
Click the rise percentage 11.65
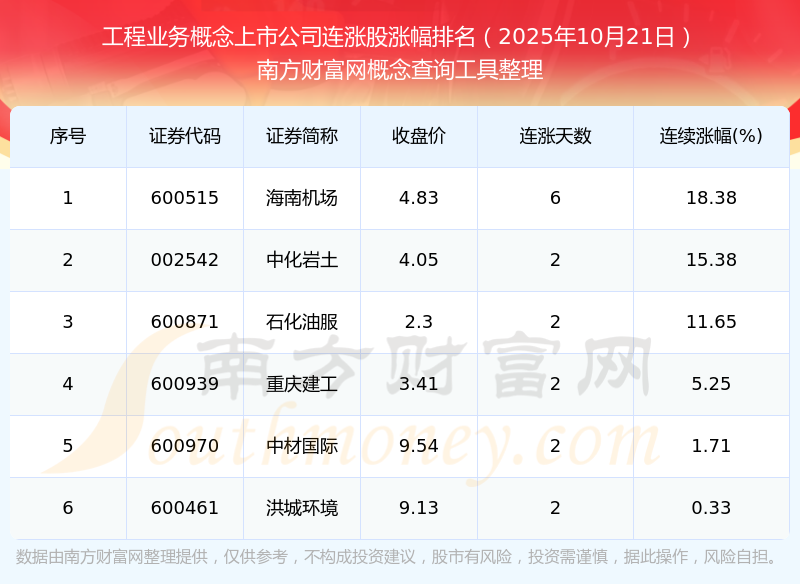point(711,322)
